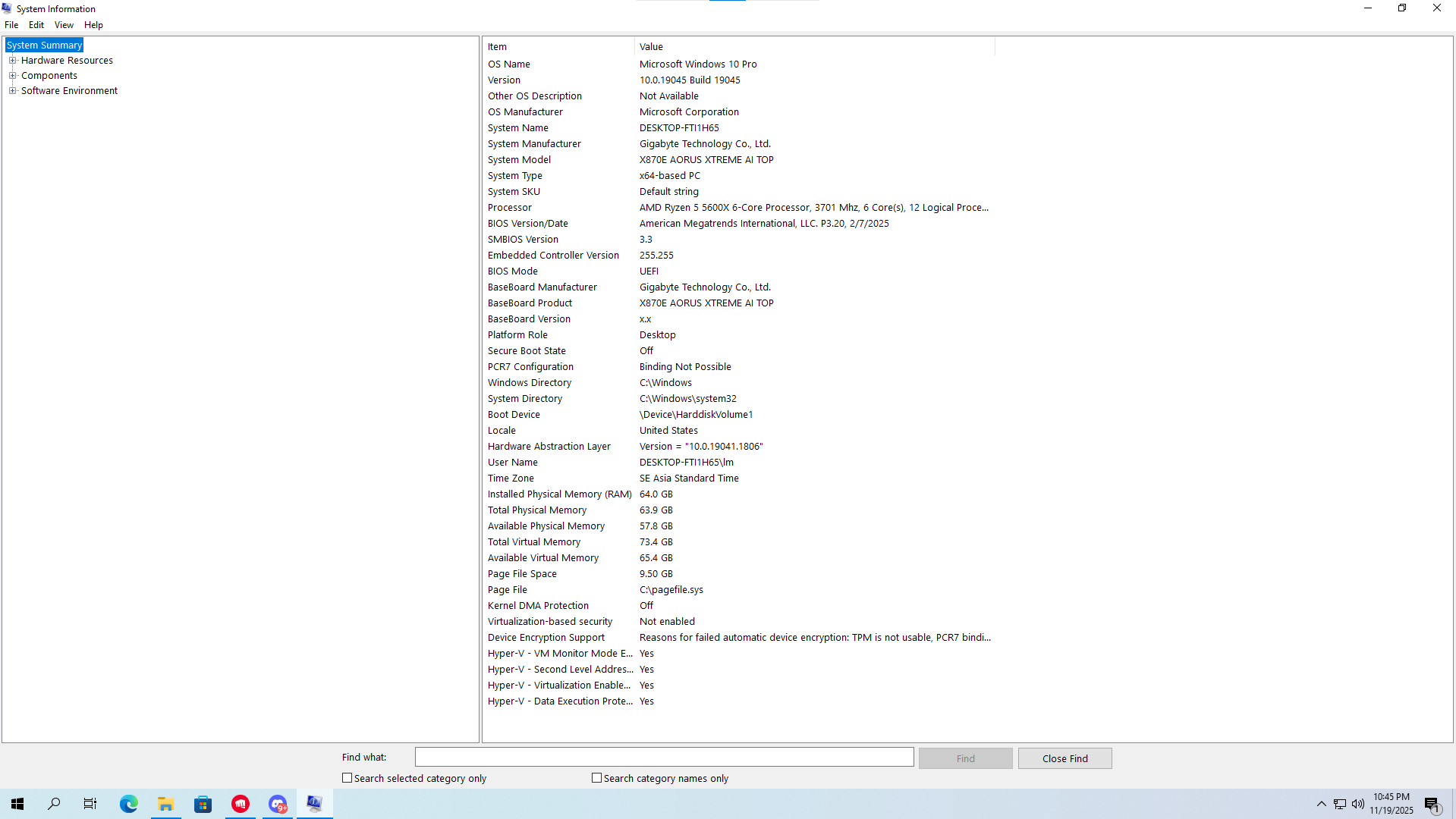The width and height of the screenshot is (1456, 819).
Task: Launch Microsoft Edge from taskbar
Action: (x=129, y=804)
